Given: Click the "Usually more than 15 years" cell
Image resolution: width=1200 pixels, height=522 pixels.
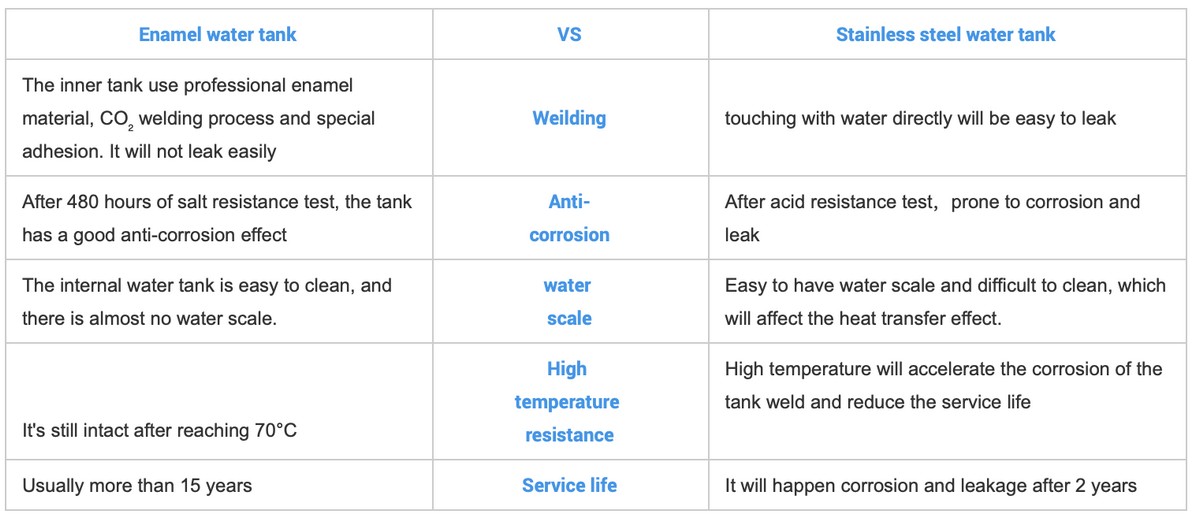Looking at the screenshot, I should (x=137, y=486).
